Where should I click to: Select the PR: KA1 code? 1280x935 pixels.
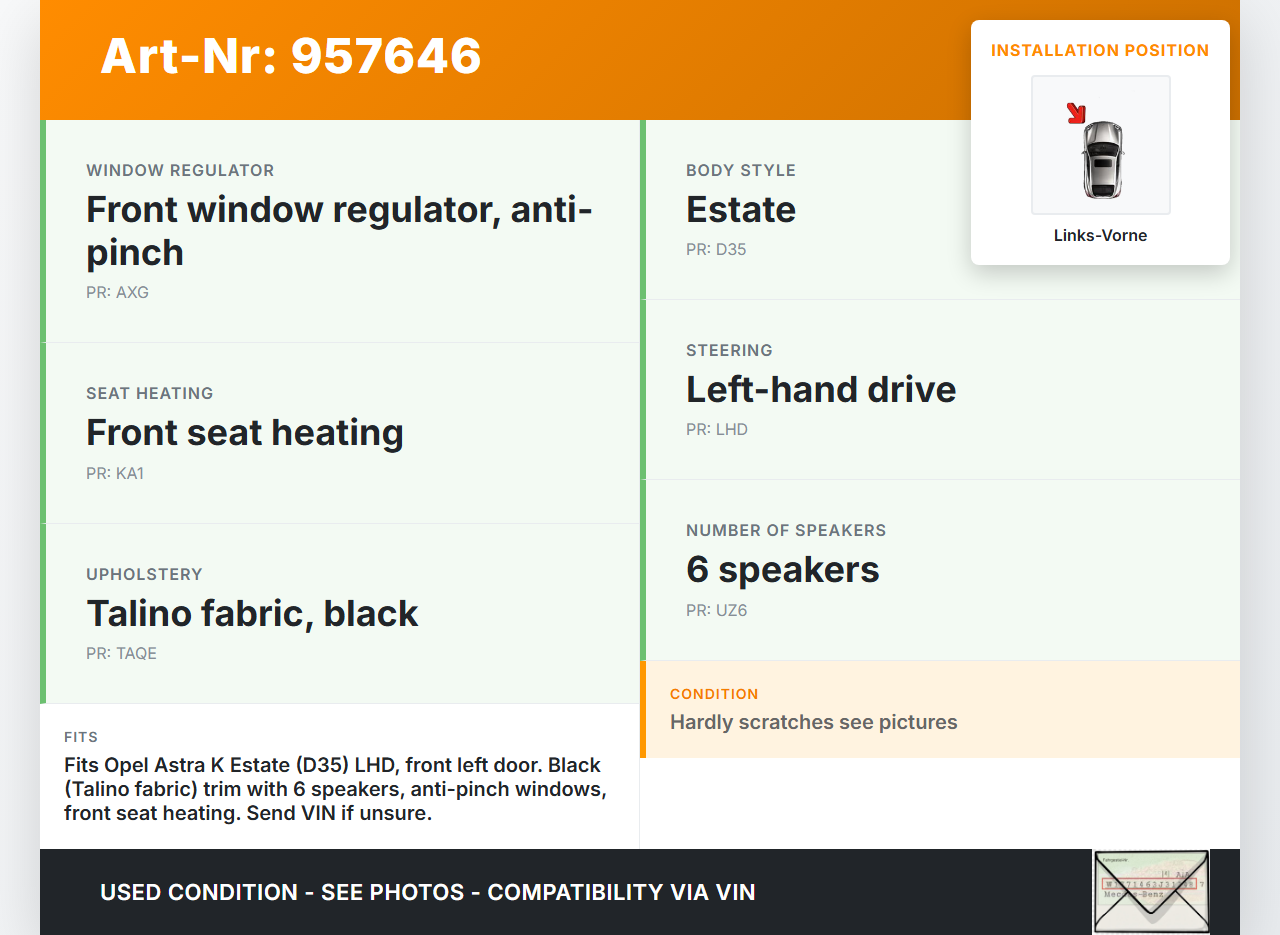[115, 474]
